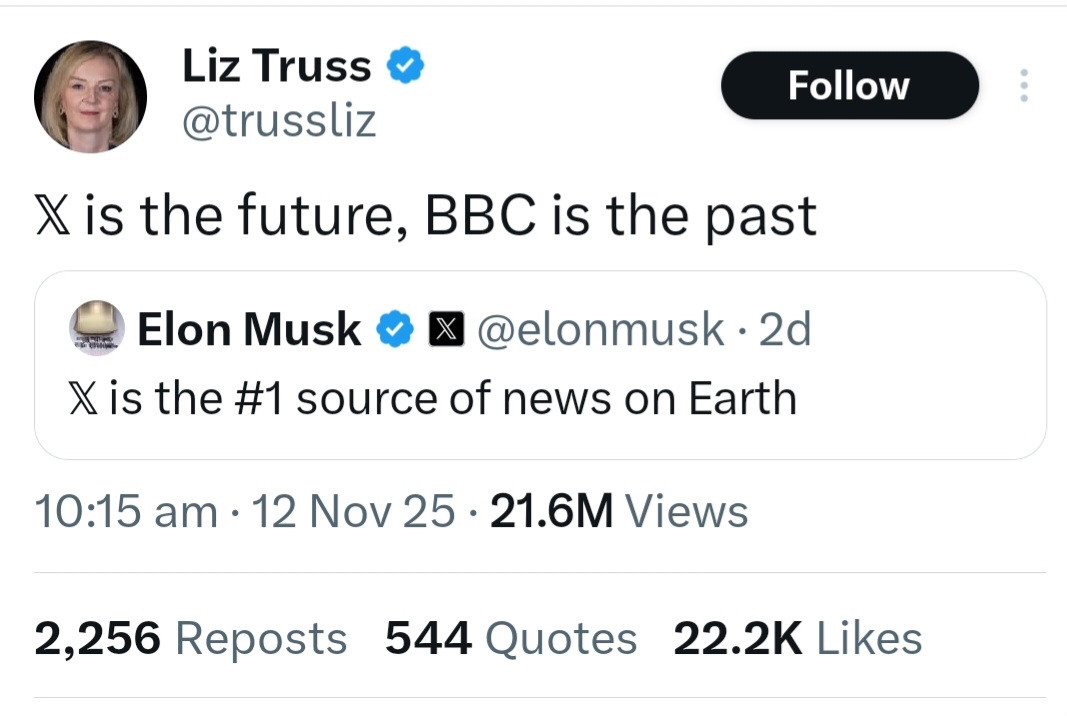
Task: View the 21.6M Views analytics
Action: 620,512
